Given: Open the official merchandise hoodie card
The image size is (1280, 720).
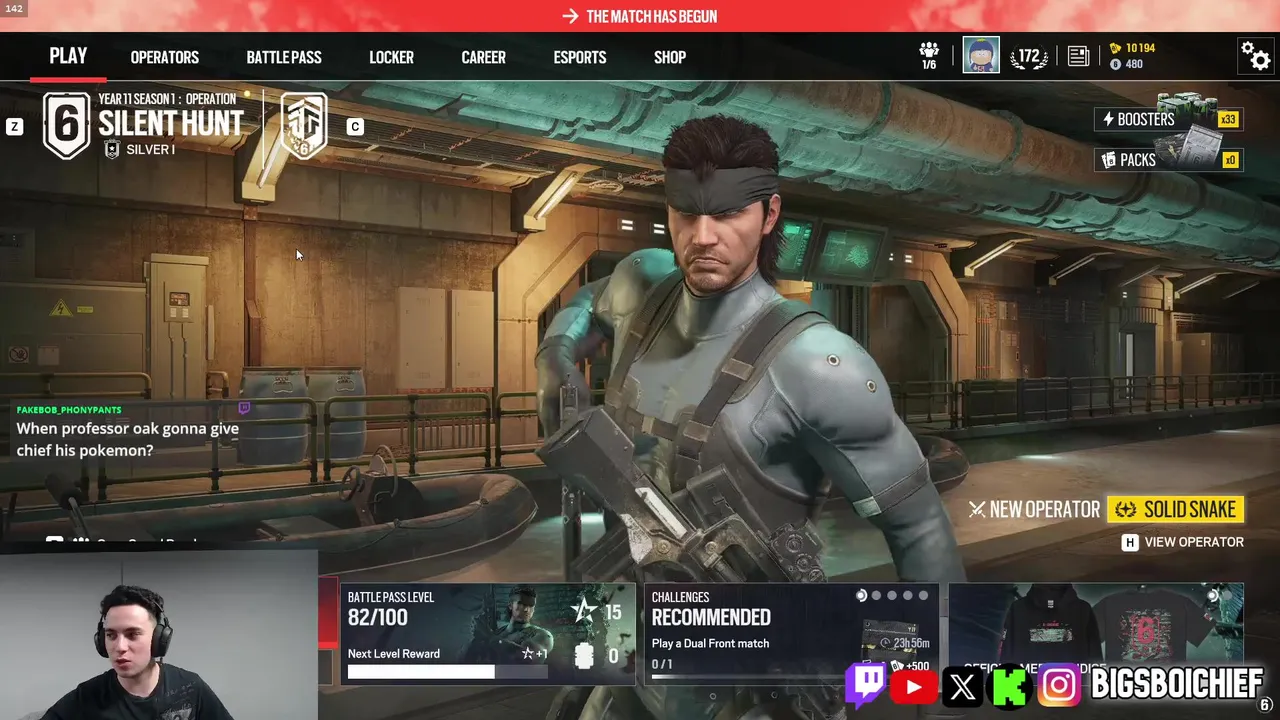Looking at the screenshot, I should tap(1096, 634).
